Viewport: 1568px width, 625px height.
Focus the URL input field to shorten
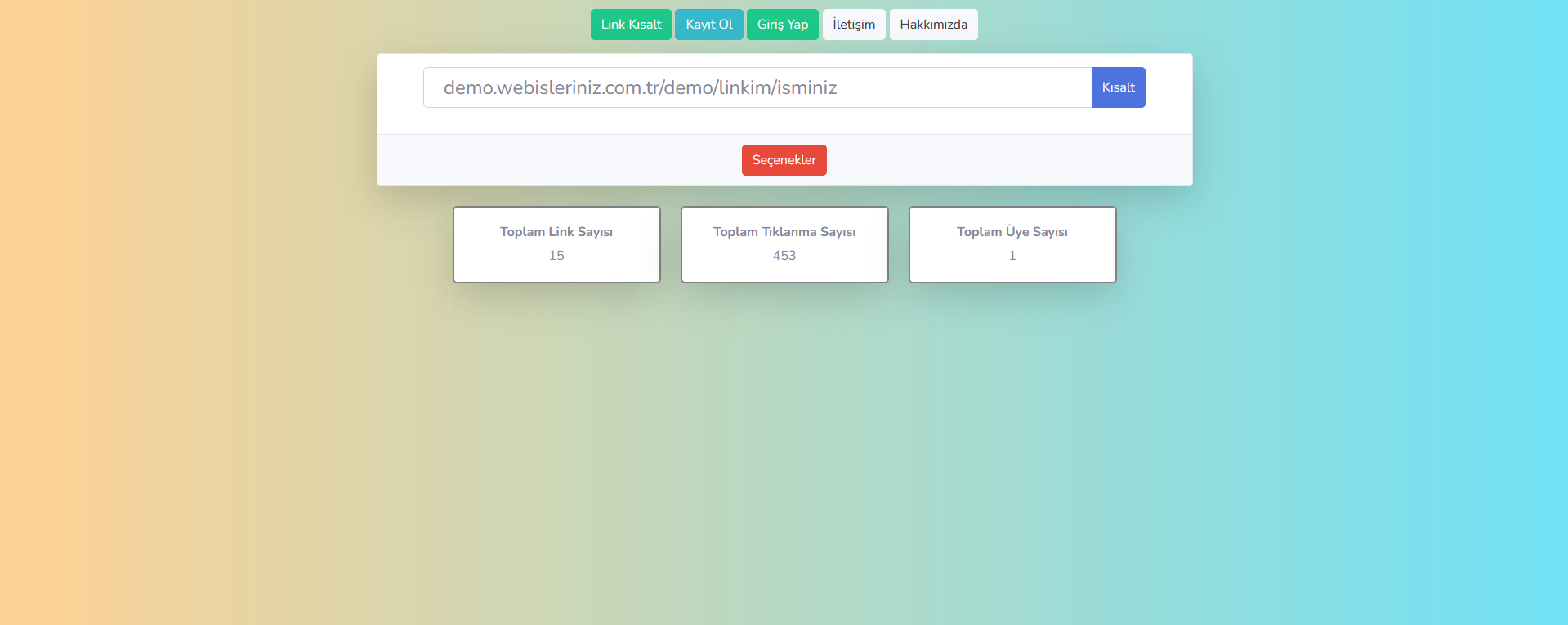click(757, 87)
